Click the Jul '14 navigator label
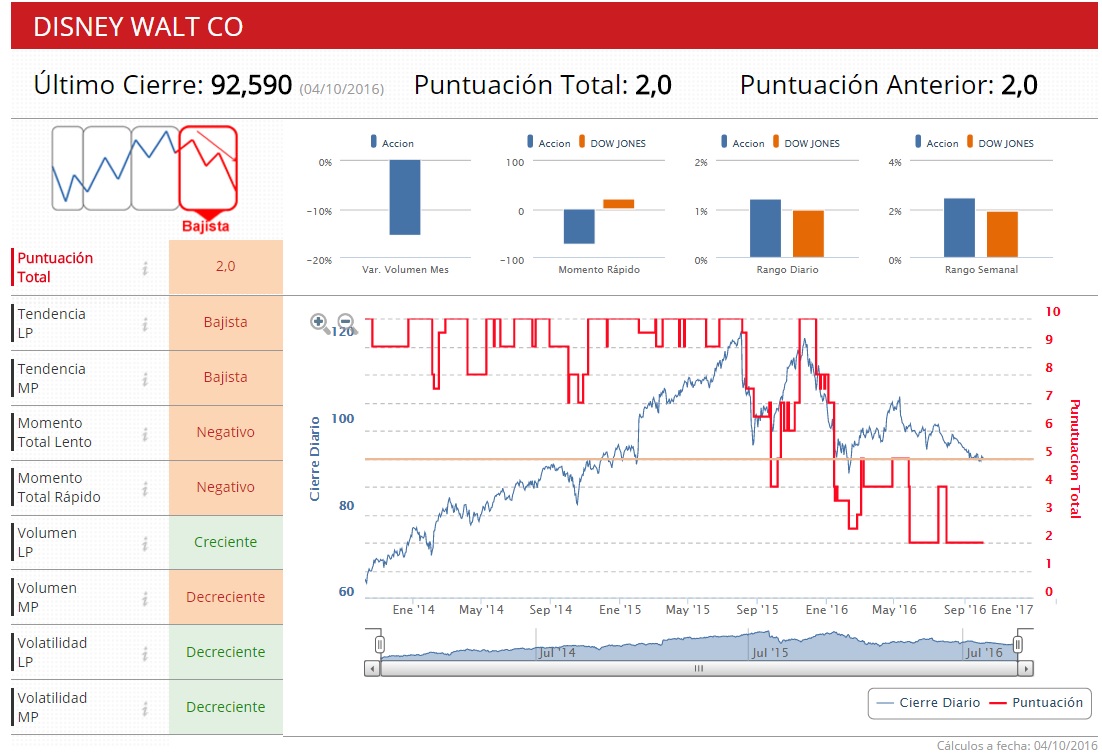This screenshot has height=754, width=1102. (557, 653)
